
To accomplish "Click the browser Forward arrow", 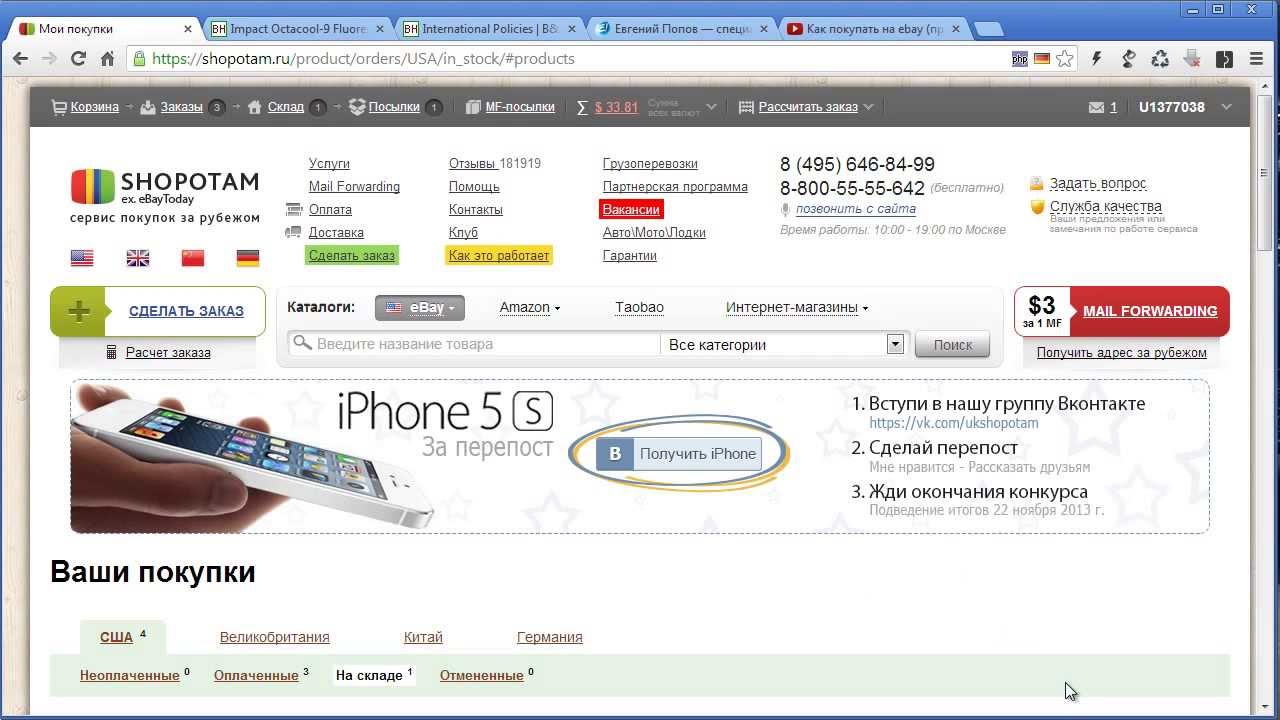I will (49, 59).
